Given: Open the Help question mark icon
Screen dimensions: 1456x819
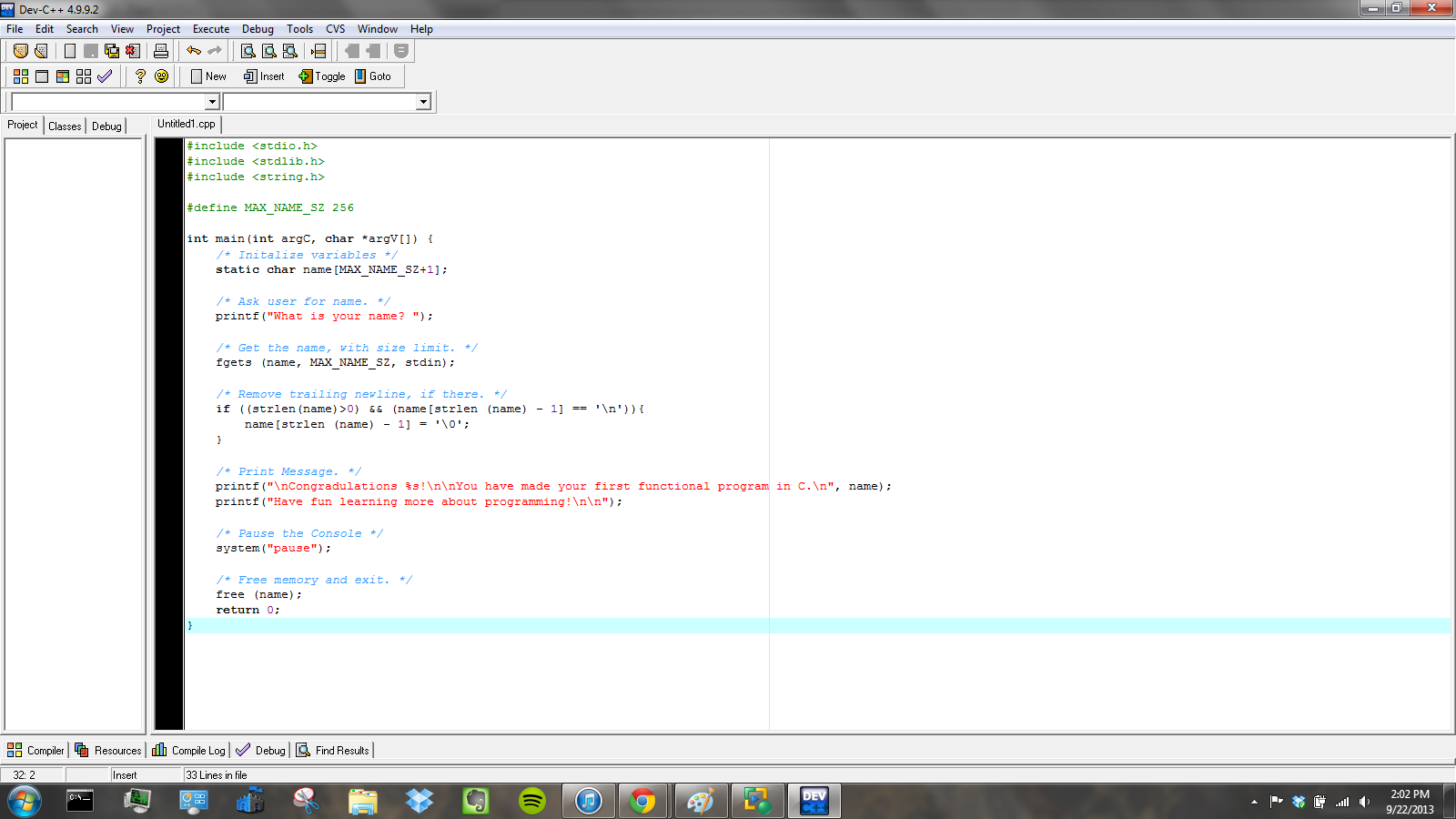Looking at the screenshot, I should click(x=139, y=76).
